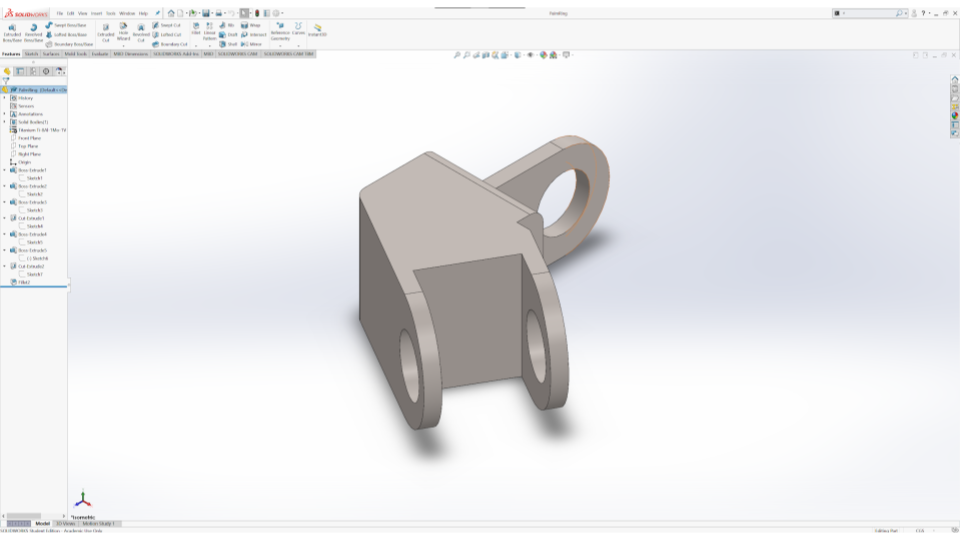Activate the Extruded Cut tool
Image resolution: width=960 pixels, height=540 pixels.
coord(105,31)
